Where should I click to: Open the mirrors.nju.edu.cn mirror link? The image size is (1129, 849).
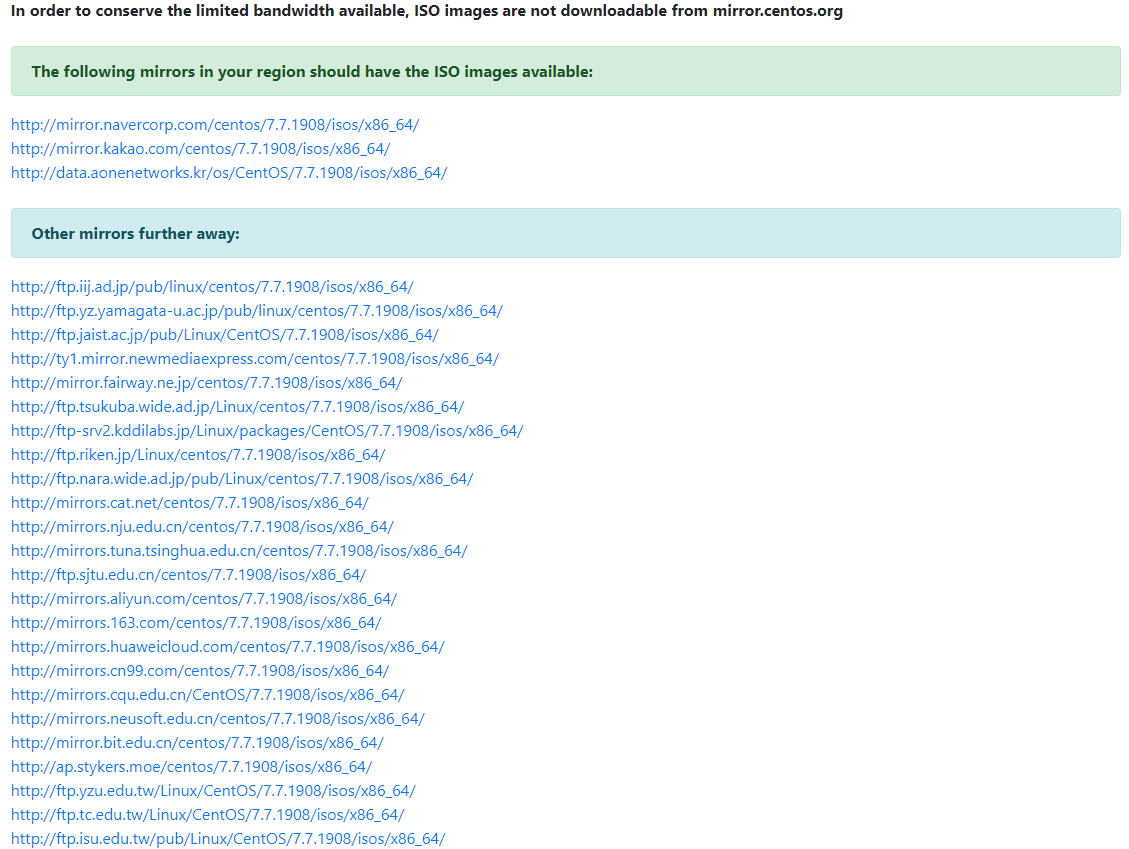[202, 526]
